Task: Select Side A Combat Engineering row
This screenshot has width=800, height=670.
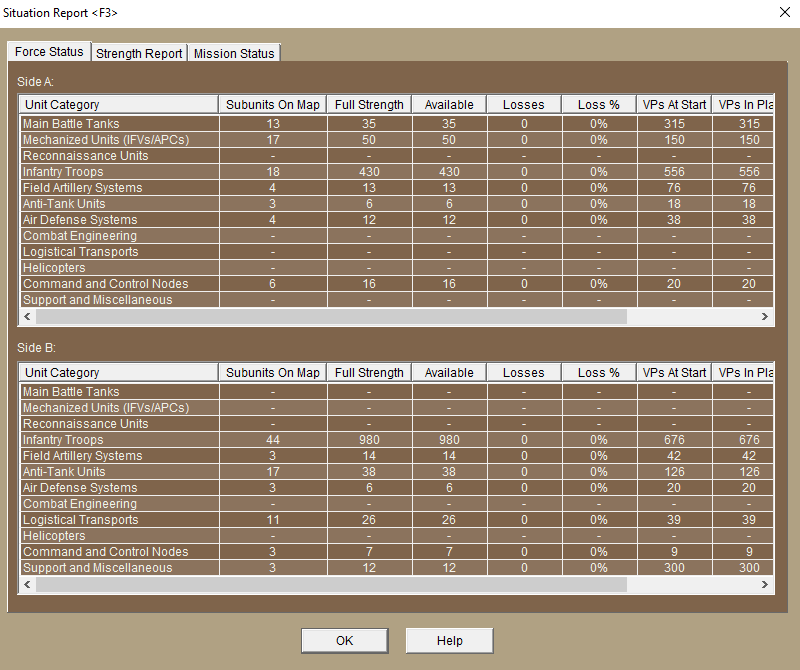Action: click(396, 236)
